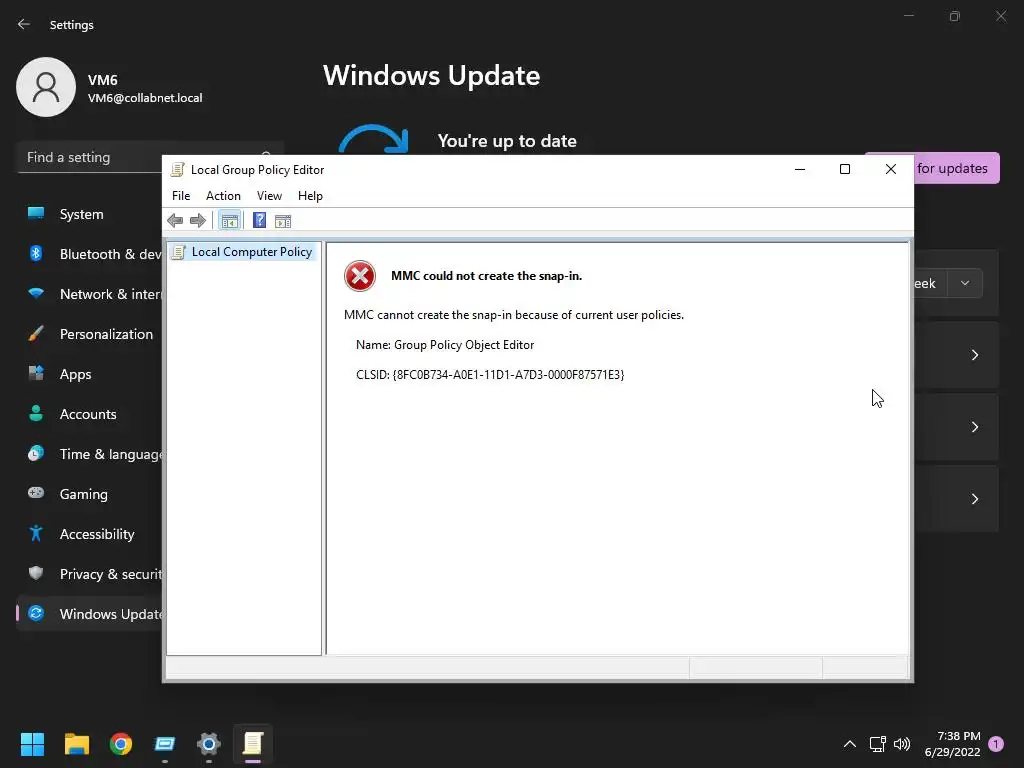Screen dimensions: 1024x768
Task: Open the Windows Start menu
Action: [32, 744]
